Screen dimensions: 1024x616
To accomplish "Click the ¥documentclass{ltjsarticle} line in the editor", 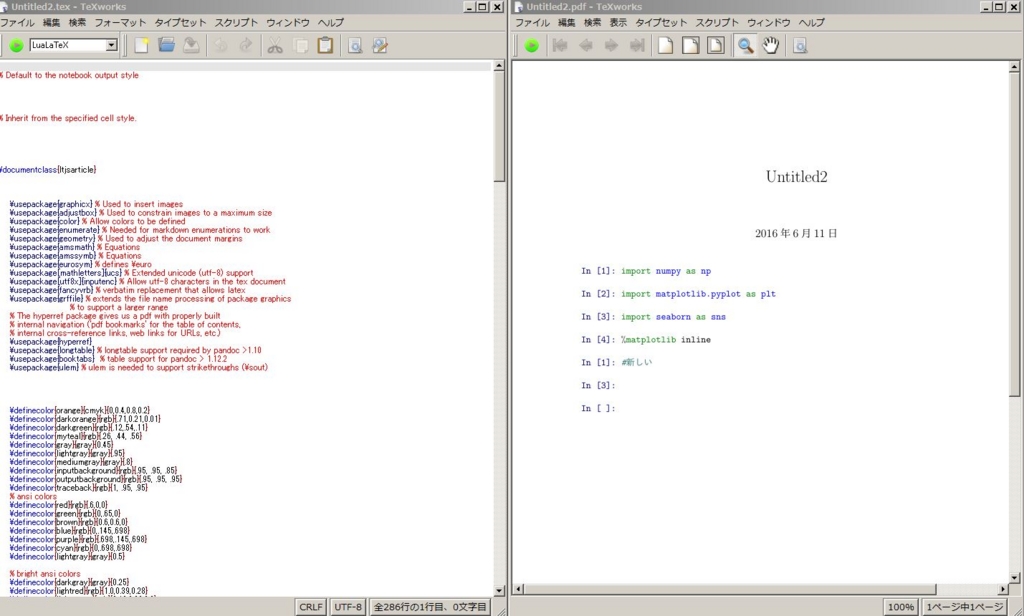I will (x=48, y=170).
